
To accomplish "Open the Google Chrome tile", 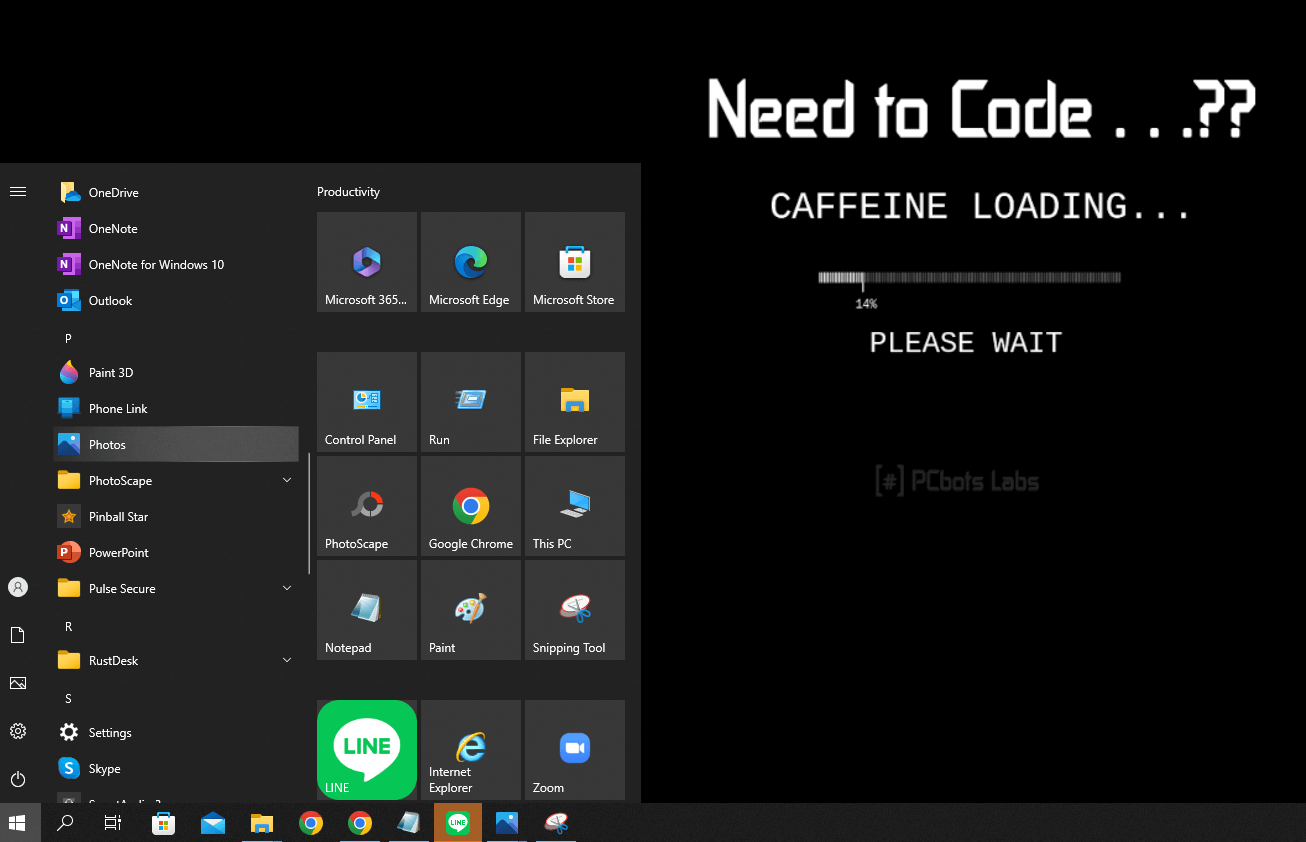I will pyautogui.click(x=470, y=506).
